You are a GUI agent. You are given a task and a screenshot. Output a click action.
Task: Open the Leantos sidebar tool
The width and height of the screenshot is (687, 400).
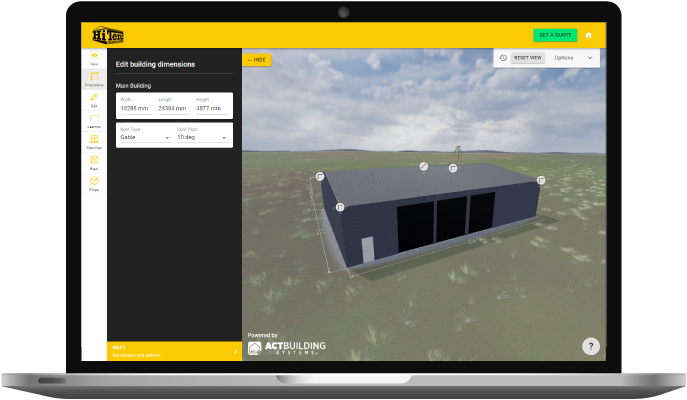(x=94, y=121)
